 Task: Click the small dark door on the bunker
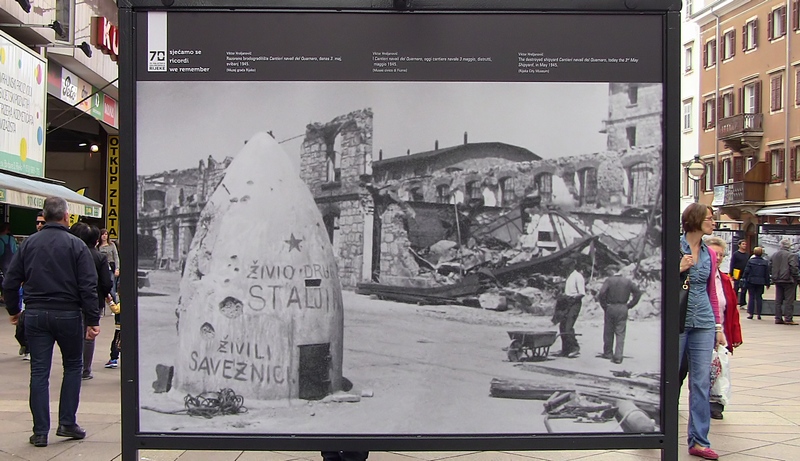(x=314, y=371)
